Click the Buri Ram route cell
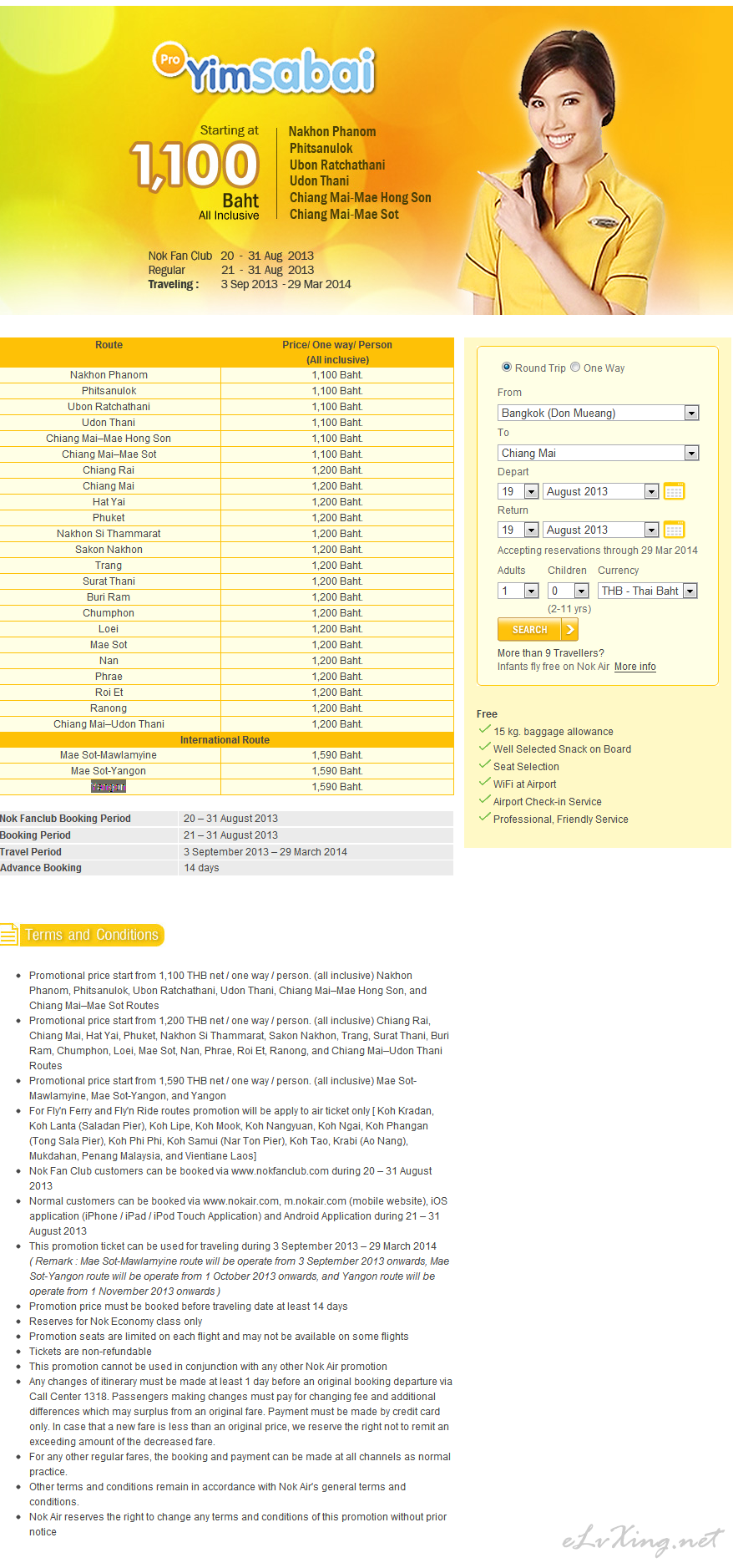Image resolution: width=733 pixels, height=1568 pixels. pyautogui.click(x=109, y=597)
